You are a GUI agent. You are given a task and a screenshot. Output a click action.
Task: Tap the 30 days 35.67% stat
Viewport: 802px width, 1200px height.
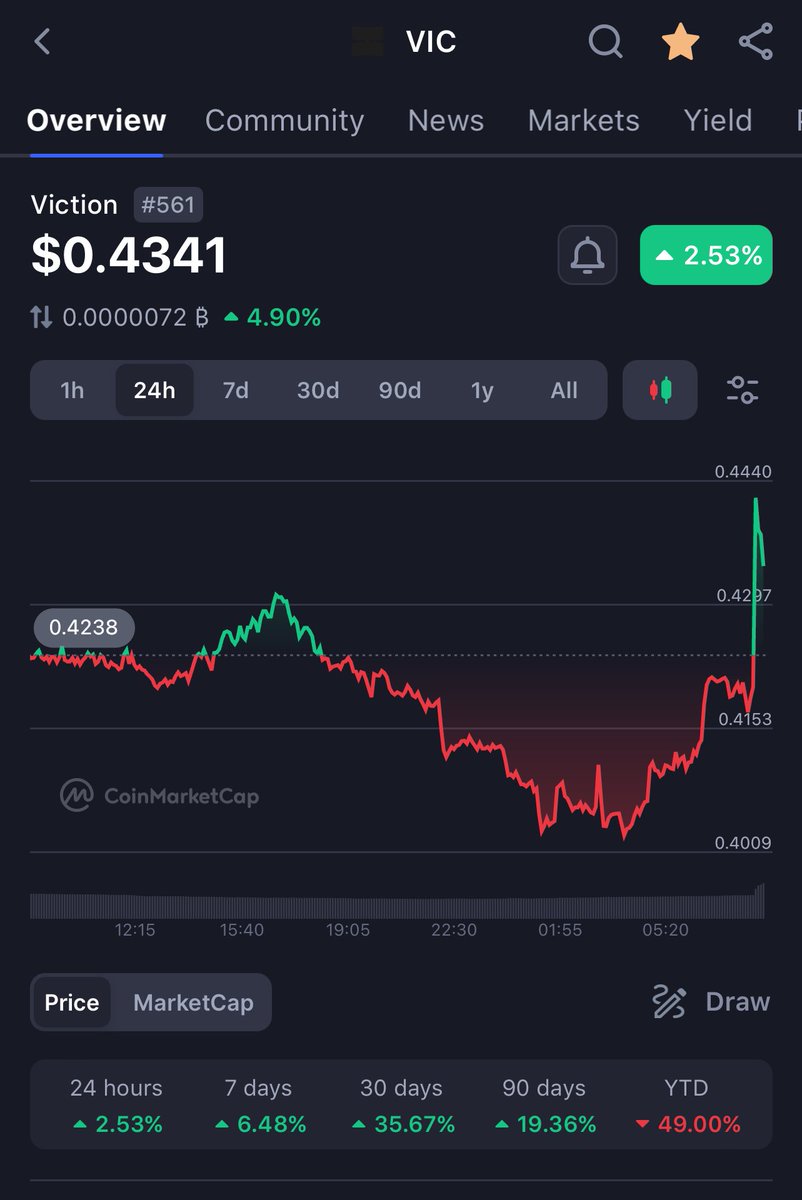tap(402, 1106)
